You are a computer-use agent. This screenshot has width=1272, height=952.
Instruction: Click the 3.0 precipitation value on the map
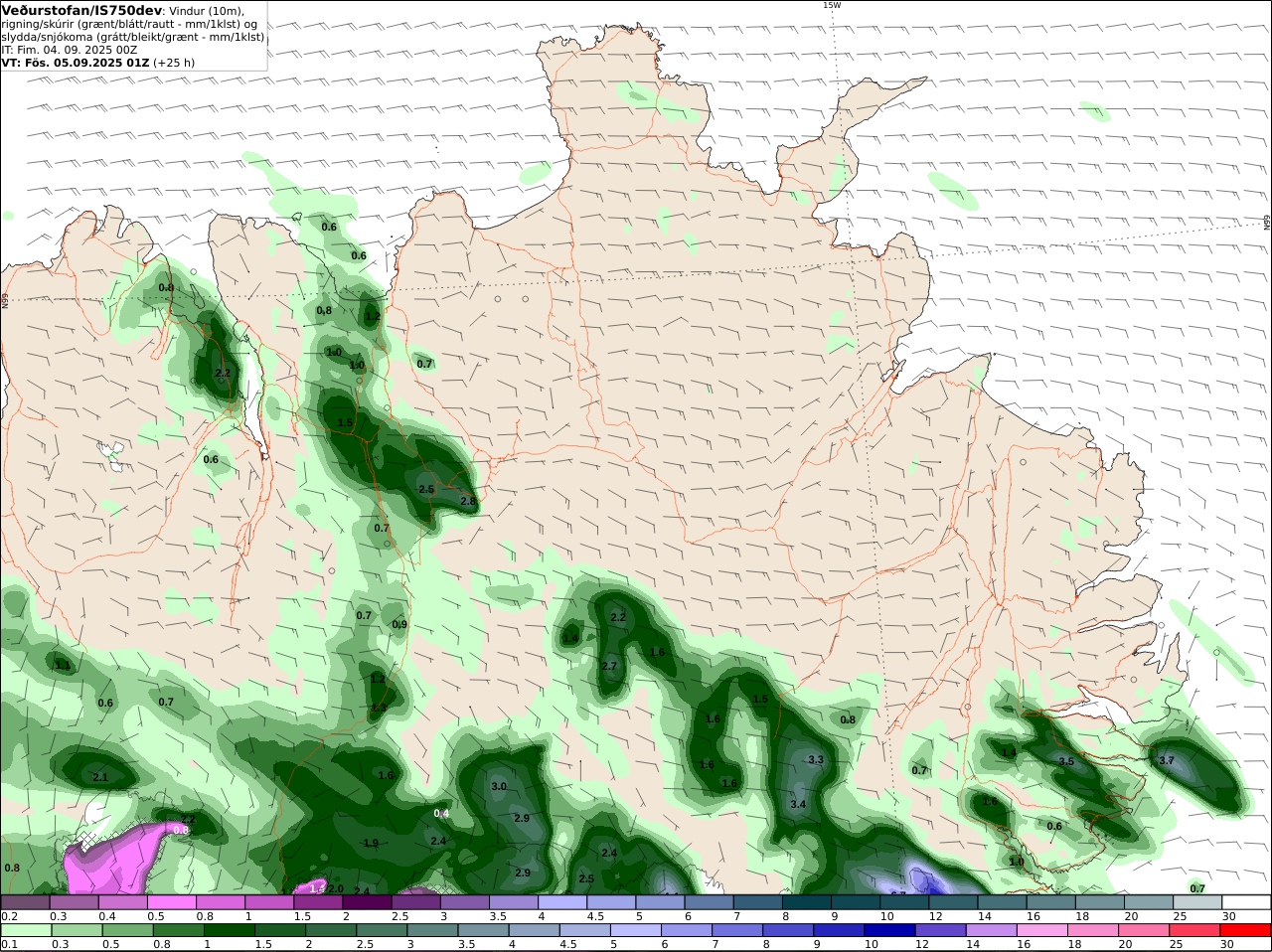(499, 786)
